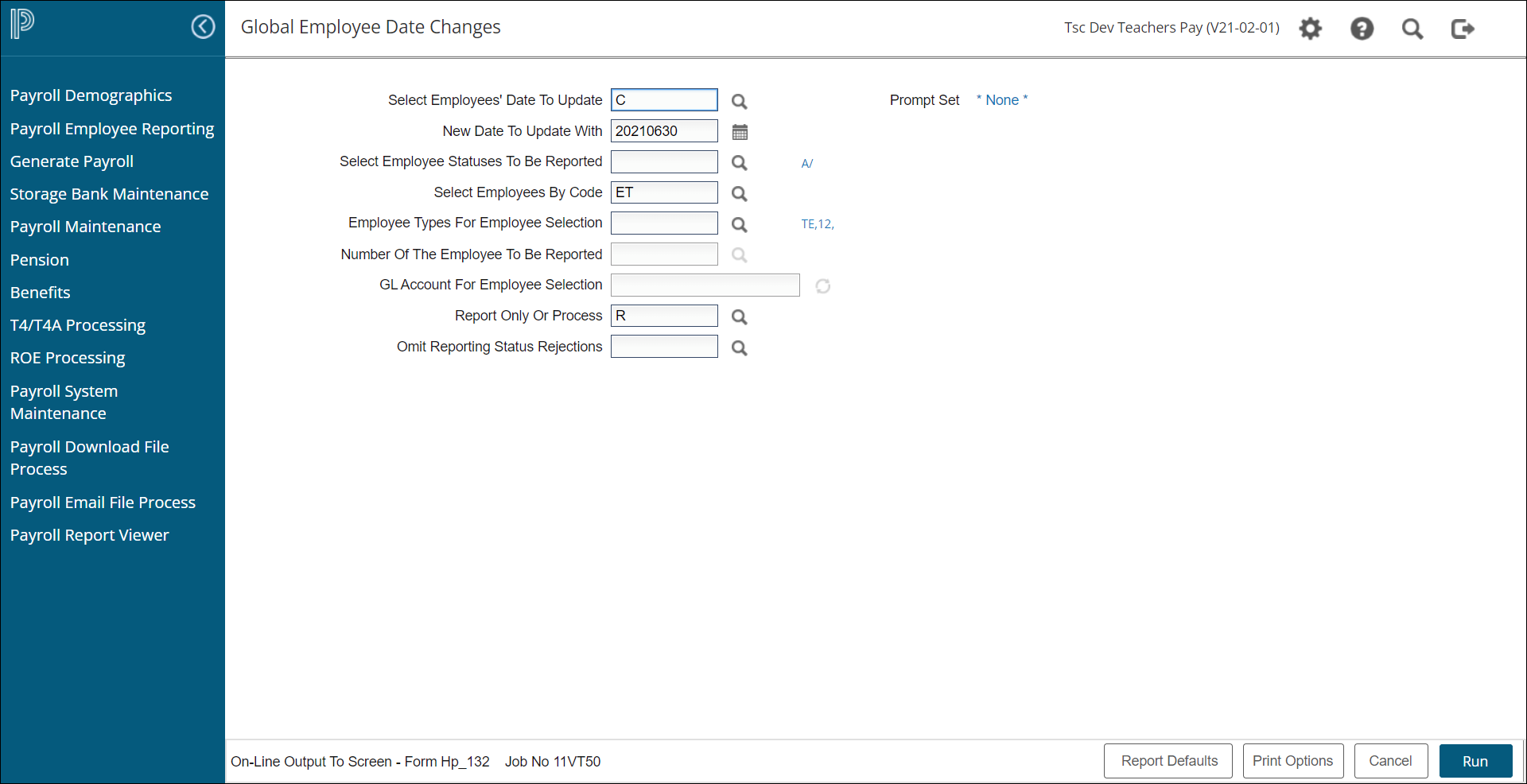Open lookup for Select Employee Statuses To Be Reported
1527x784 pixels.
(739, 163)
